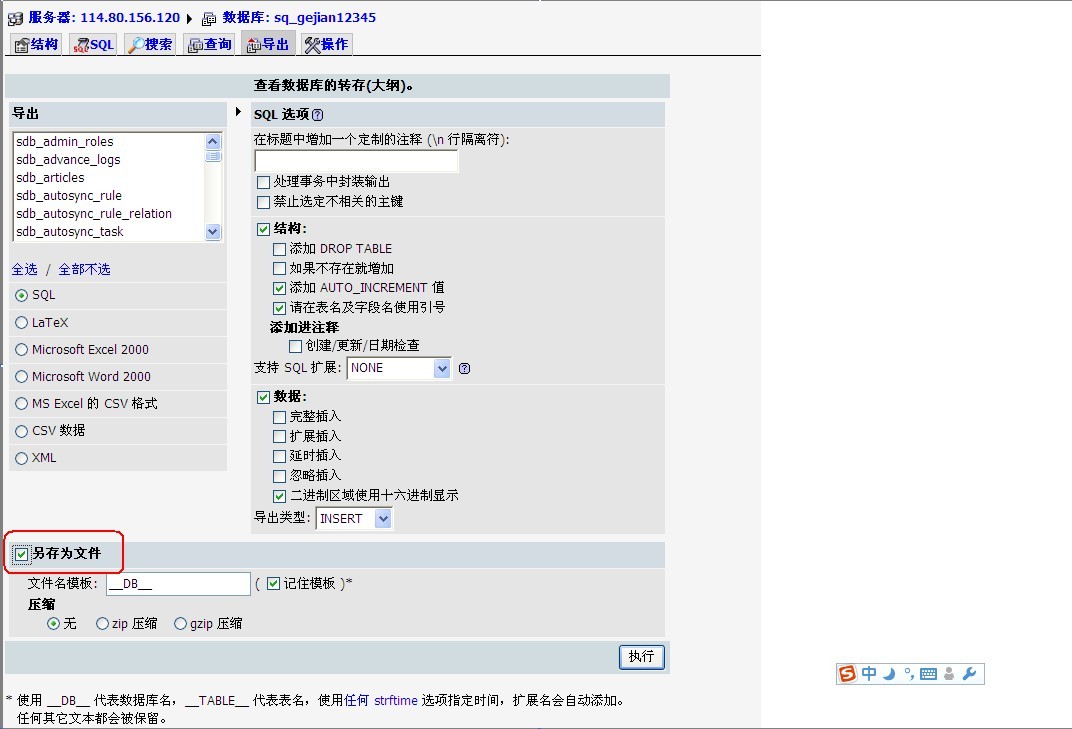Open the 查询 tab
Image resolution: width=1072 pixels, height=729 pixels.
click(x=210, y=44)
